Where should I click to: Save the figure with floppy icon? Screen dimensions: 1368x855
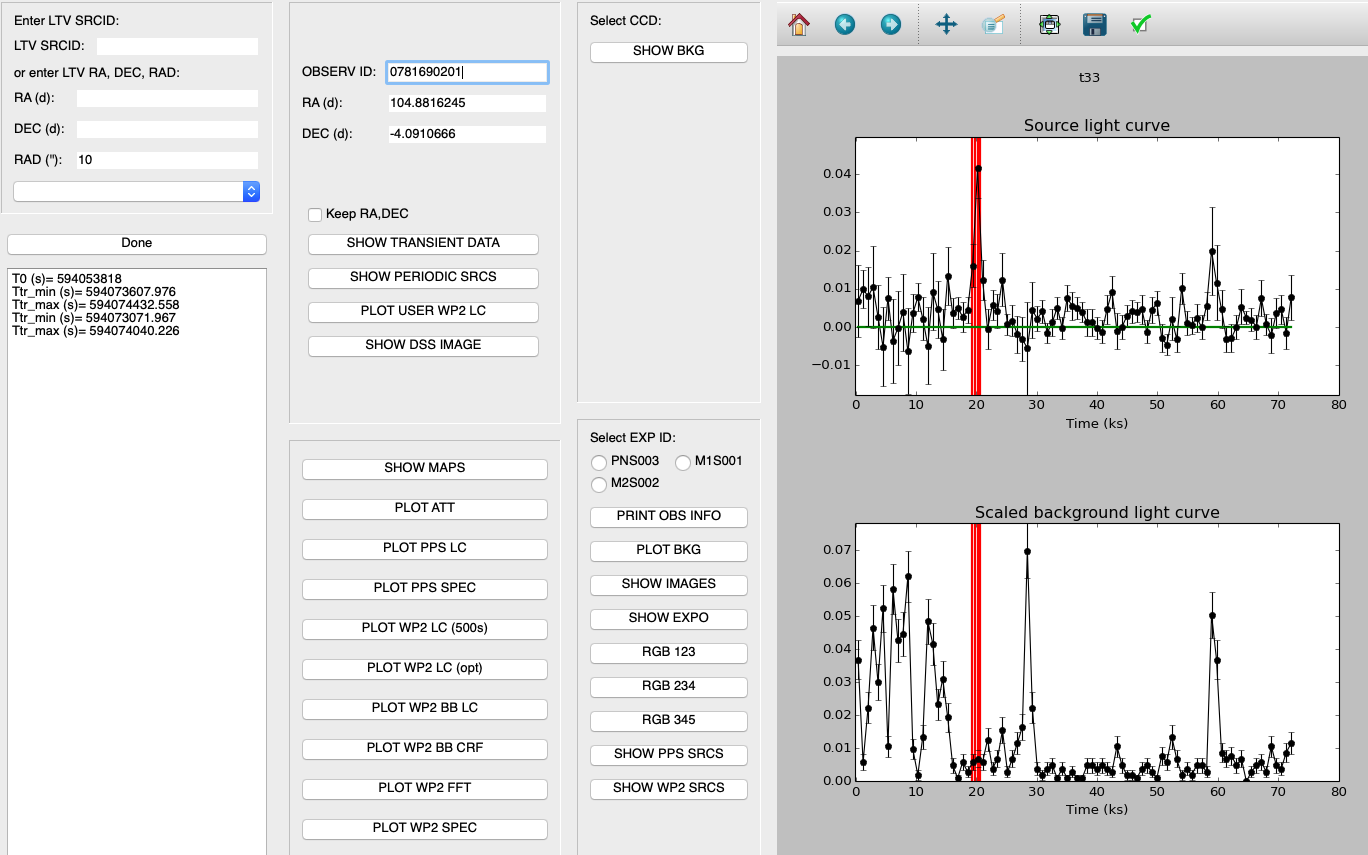(1094, 24)
